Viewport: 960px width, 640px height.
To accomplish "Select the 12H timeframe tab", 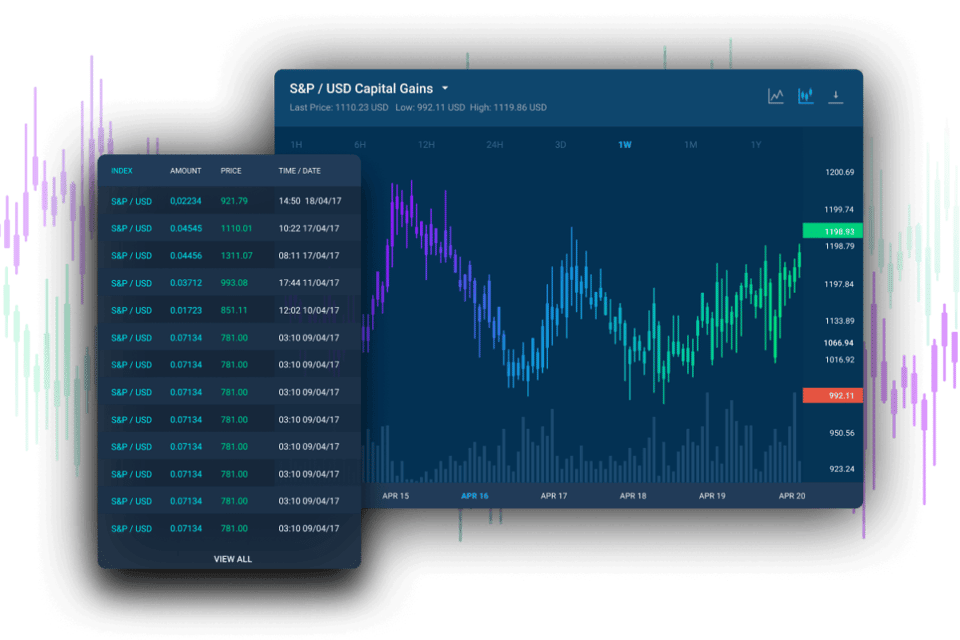I will click(x=426, y=145).
